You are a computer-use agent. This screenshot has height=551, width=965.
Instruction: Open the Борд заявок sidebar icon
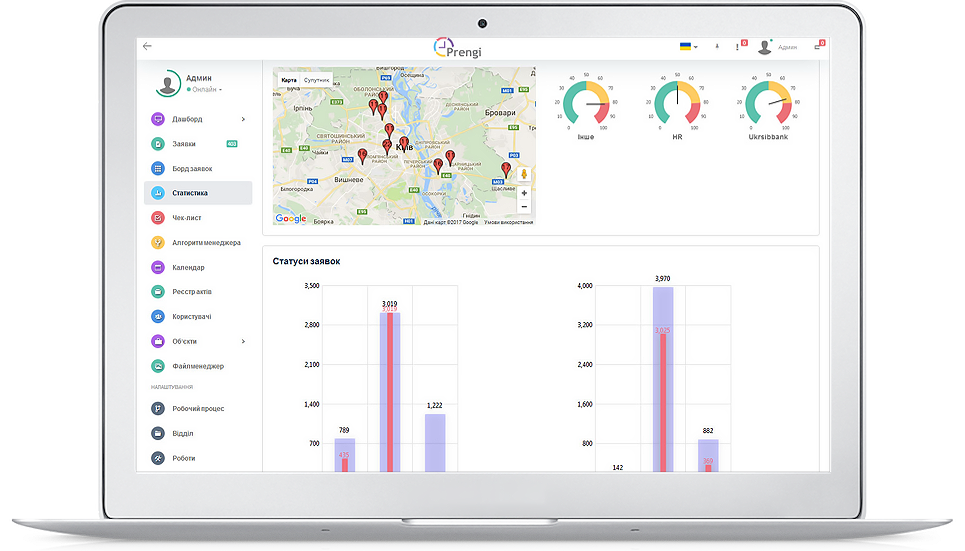[158, 168]
